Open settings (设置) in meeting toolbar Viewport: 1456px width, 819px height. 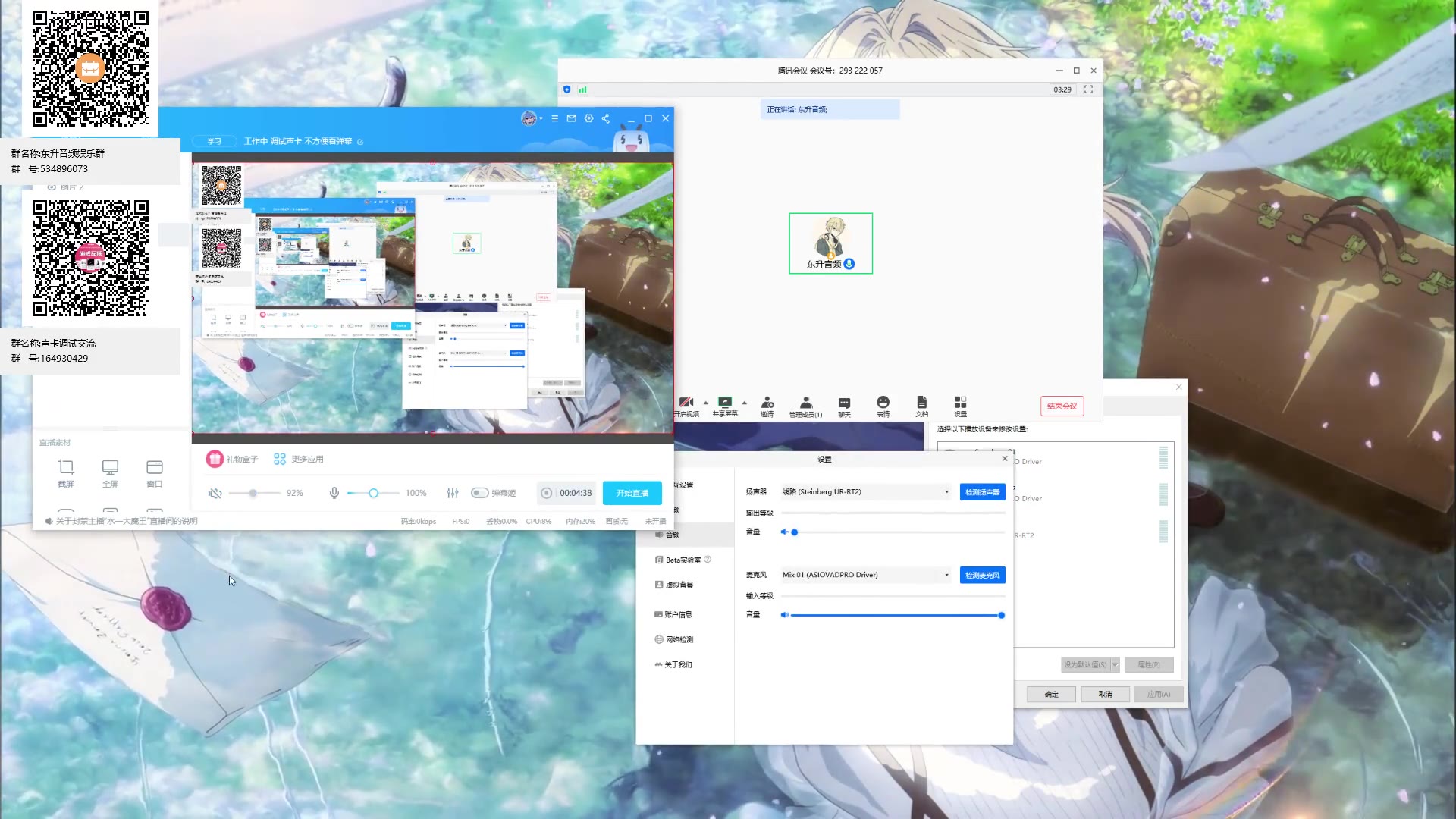point(960,406)
